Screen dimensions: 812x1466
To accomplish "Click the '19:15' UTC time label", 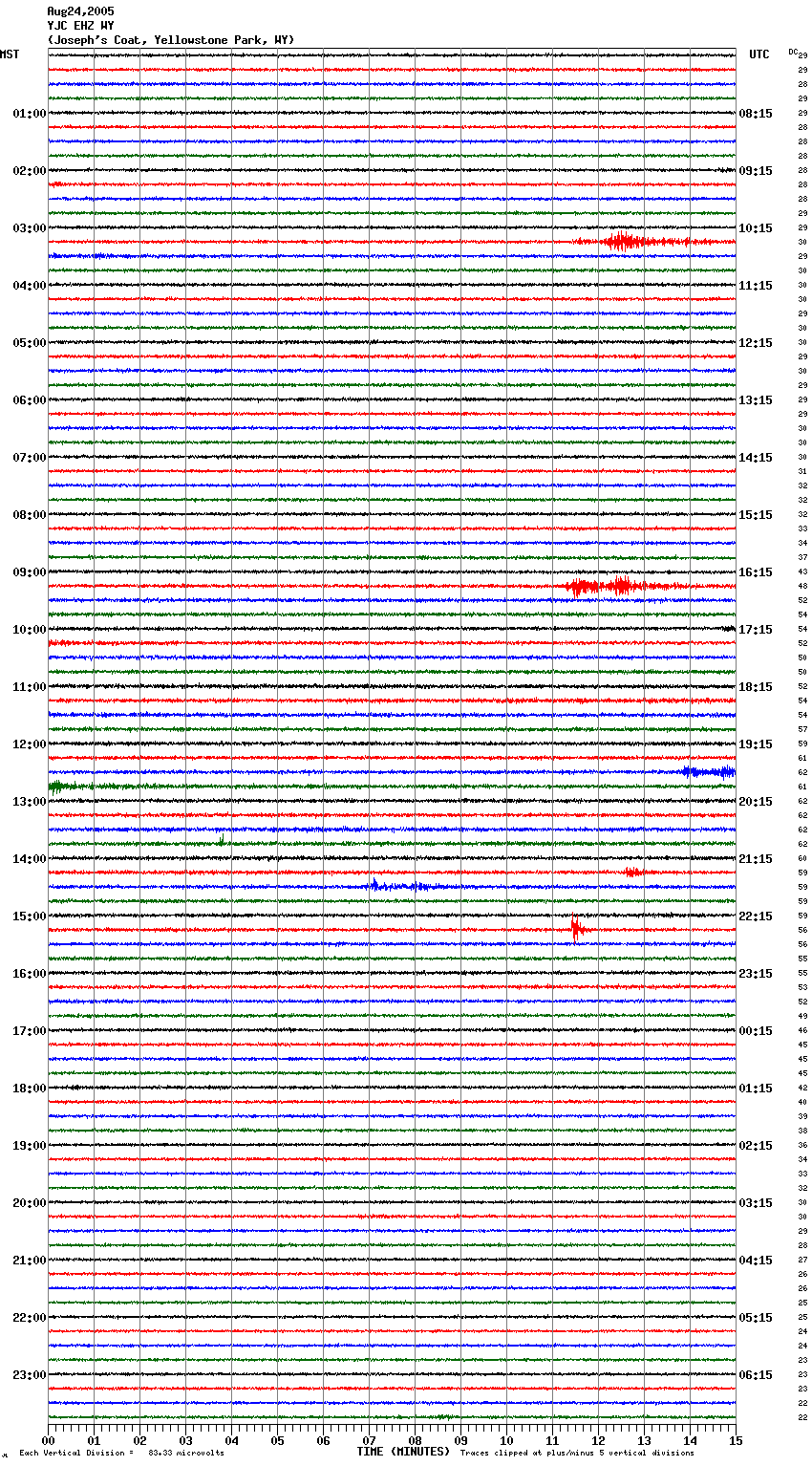I will [x=756, y=744].
